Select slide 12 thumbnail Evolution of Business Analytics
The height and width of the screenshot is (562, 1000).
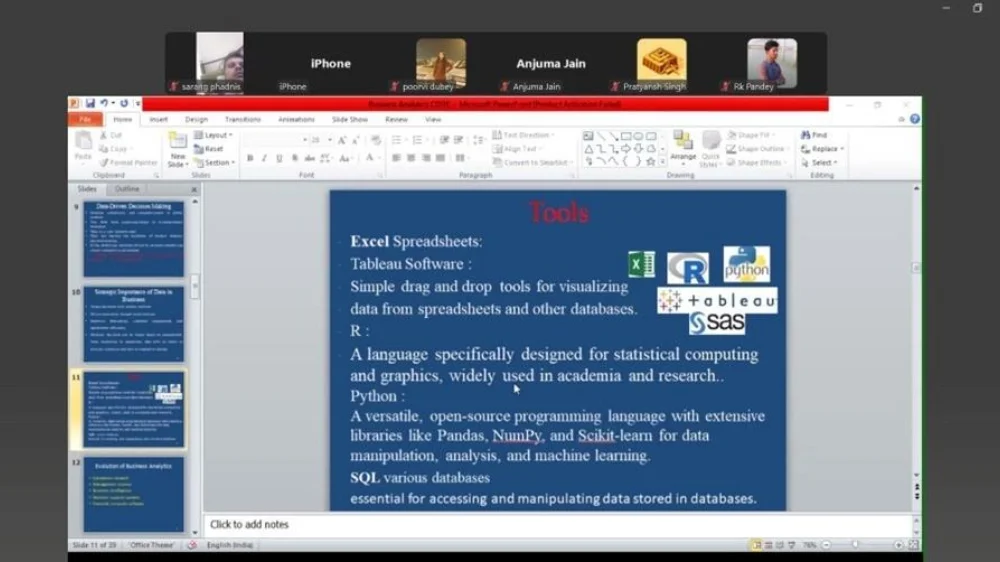(x=133, y=495)
